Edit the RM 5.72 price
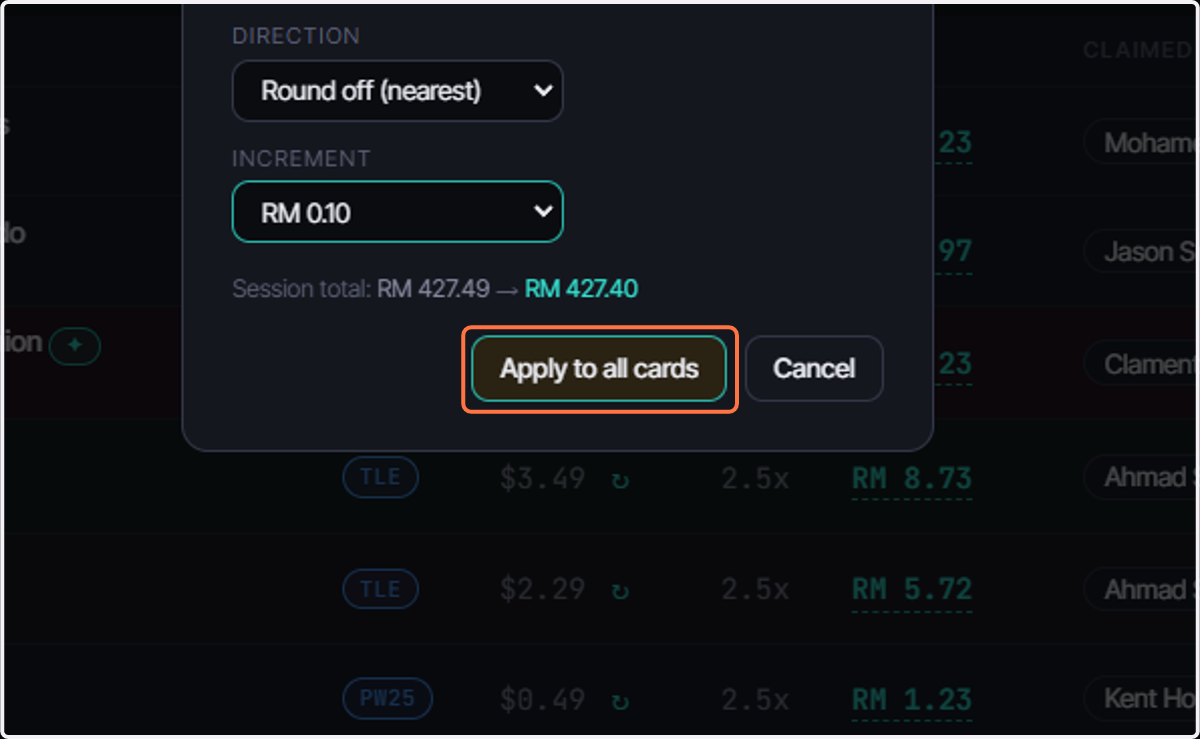Screen dimensions: 1200x739 (x=911, y=590)
